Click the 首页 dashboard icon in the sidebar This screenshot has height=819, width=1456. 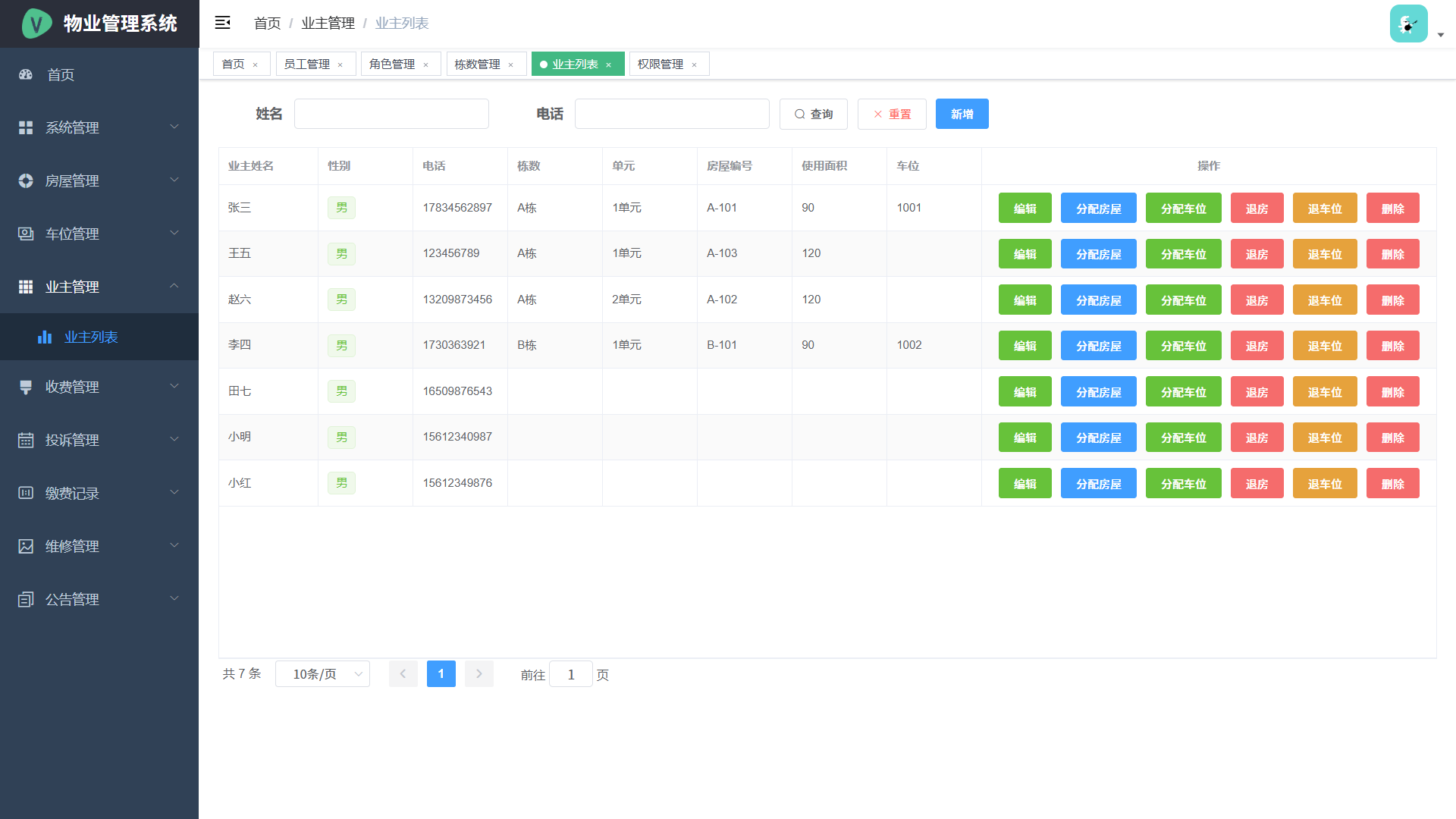tap(26, 74)
